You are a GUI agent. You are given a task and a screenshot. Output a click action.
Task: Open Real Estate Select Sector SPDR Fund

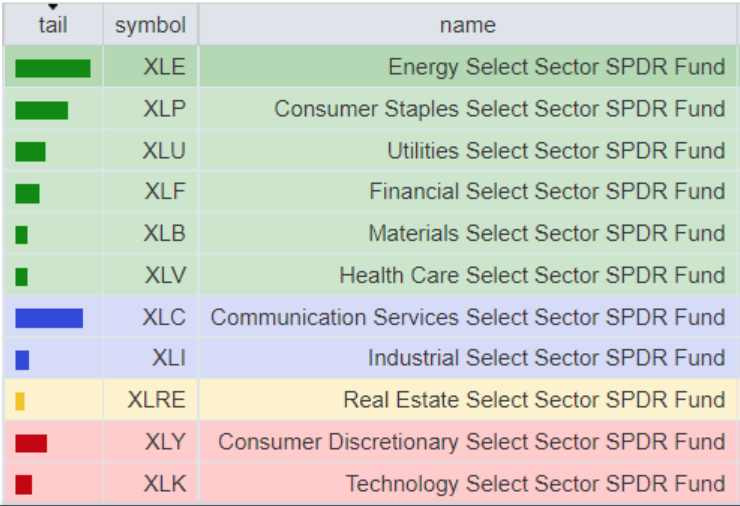(x=534, y=400)
